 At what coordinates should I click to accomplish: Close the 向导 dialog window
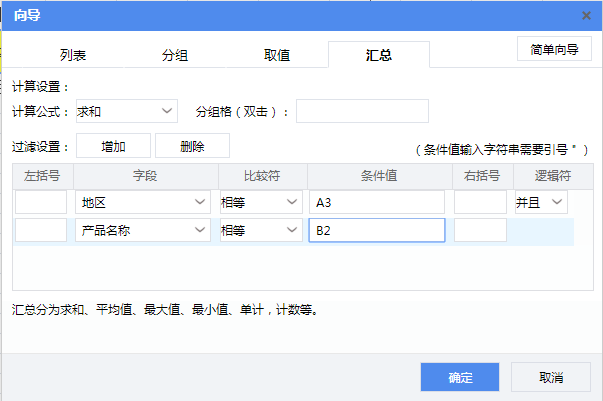586,15
